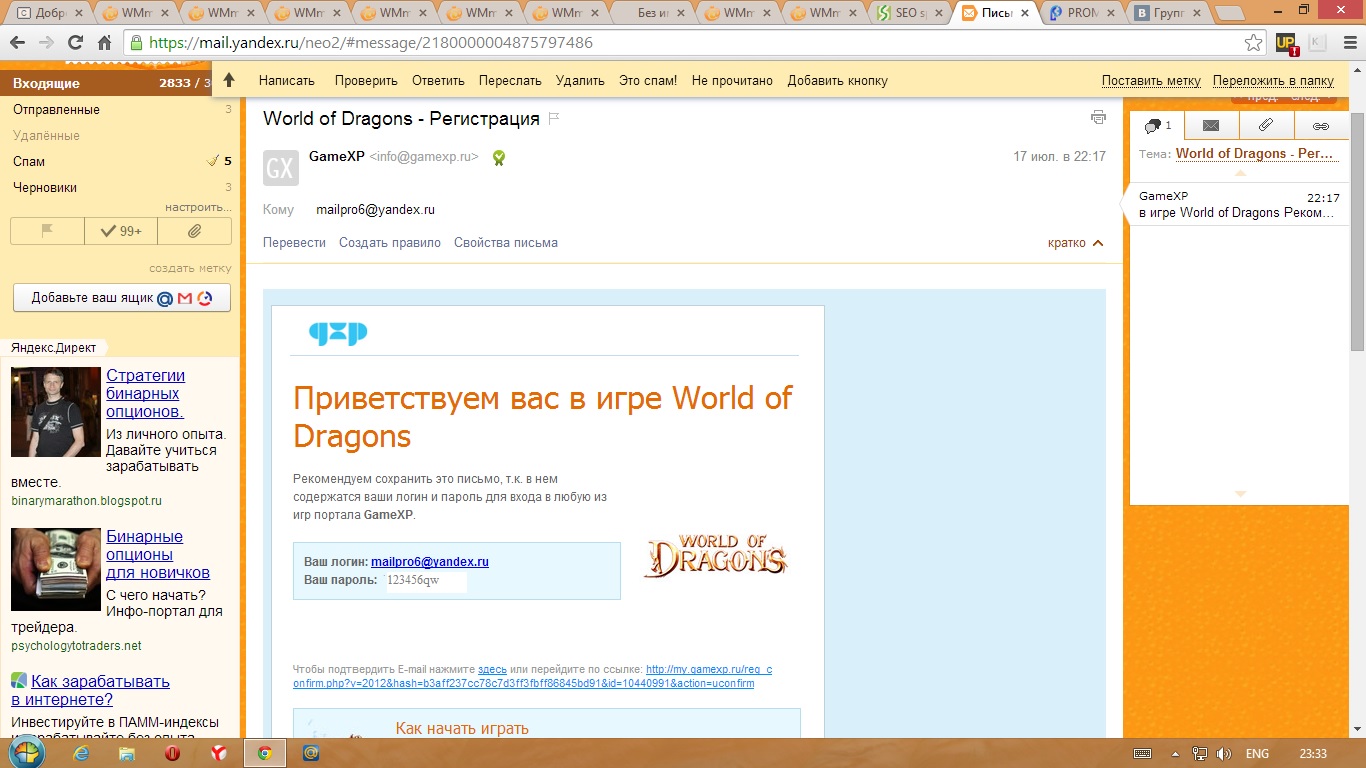Mark the message as Не прочитано
Viewport: 1366px width, 768px height.
click(732, 81)
